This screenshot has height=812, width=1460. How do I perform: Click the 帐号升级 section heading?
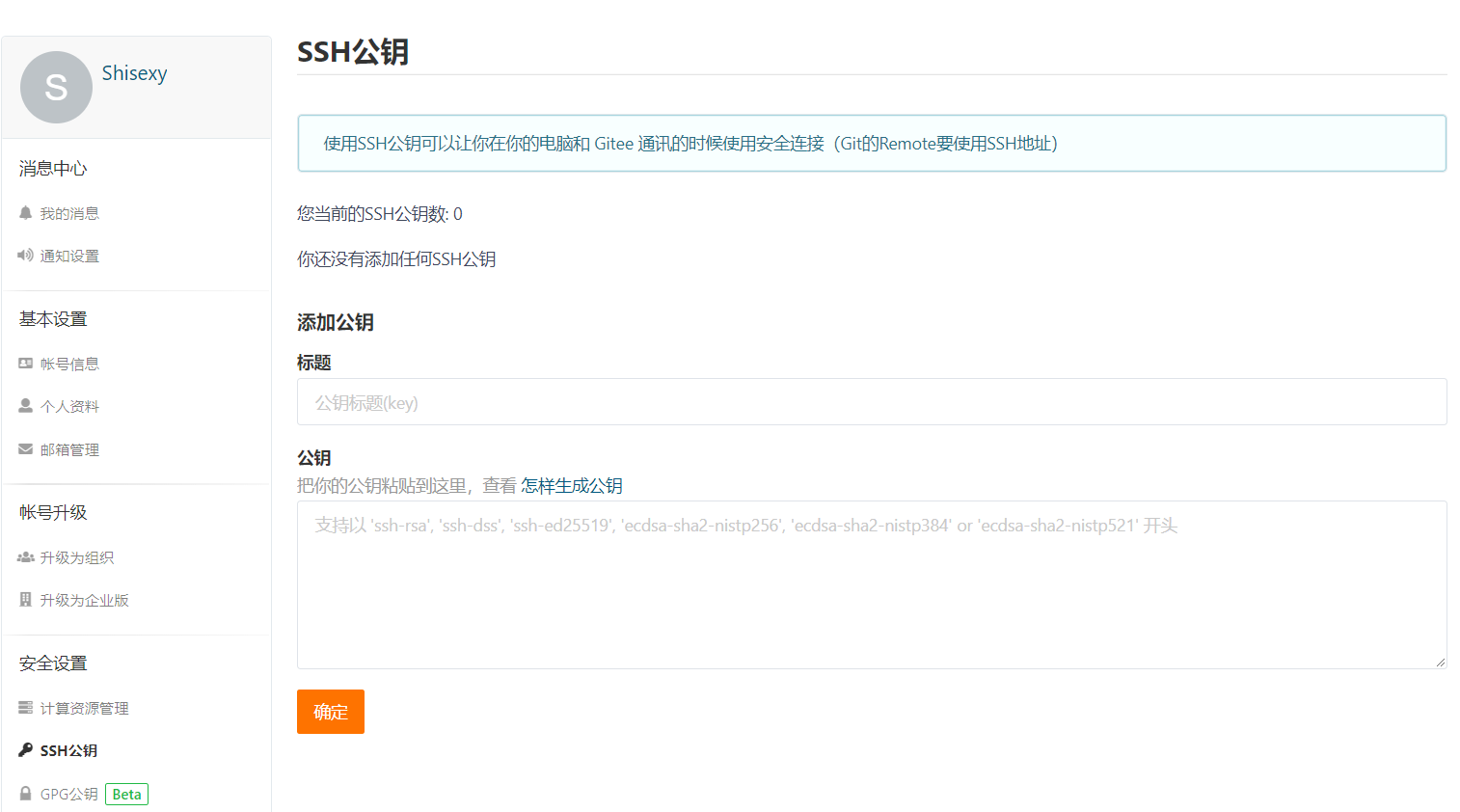(53, 512)
